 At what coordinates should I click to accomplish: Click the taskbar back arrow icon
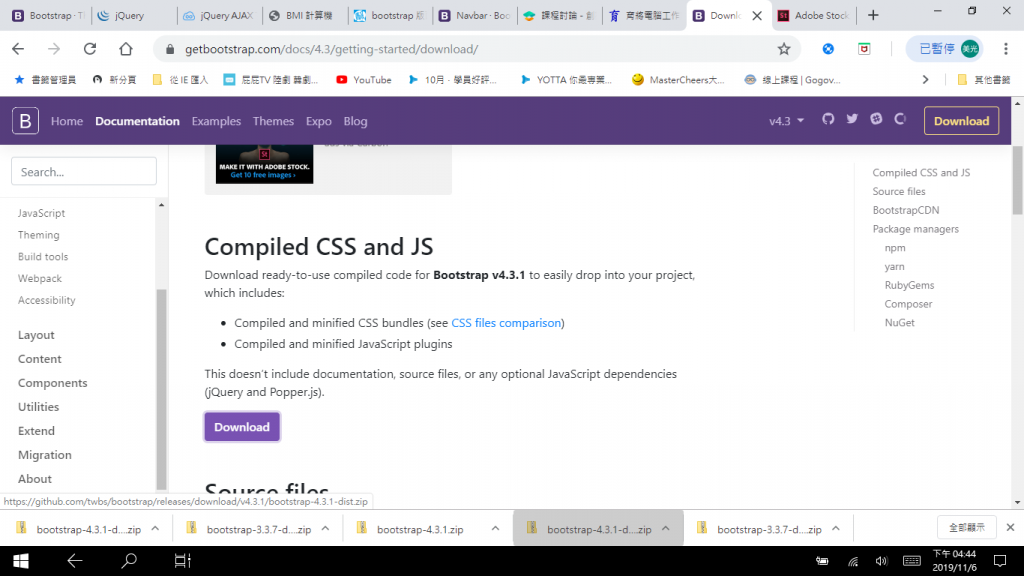point(74,561)
